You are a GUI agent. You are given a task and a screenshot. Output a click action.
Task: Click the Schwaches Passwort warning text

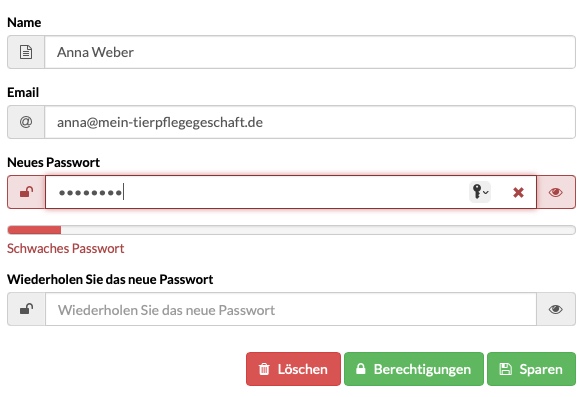[65, 249]
